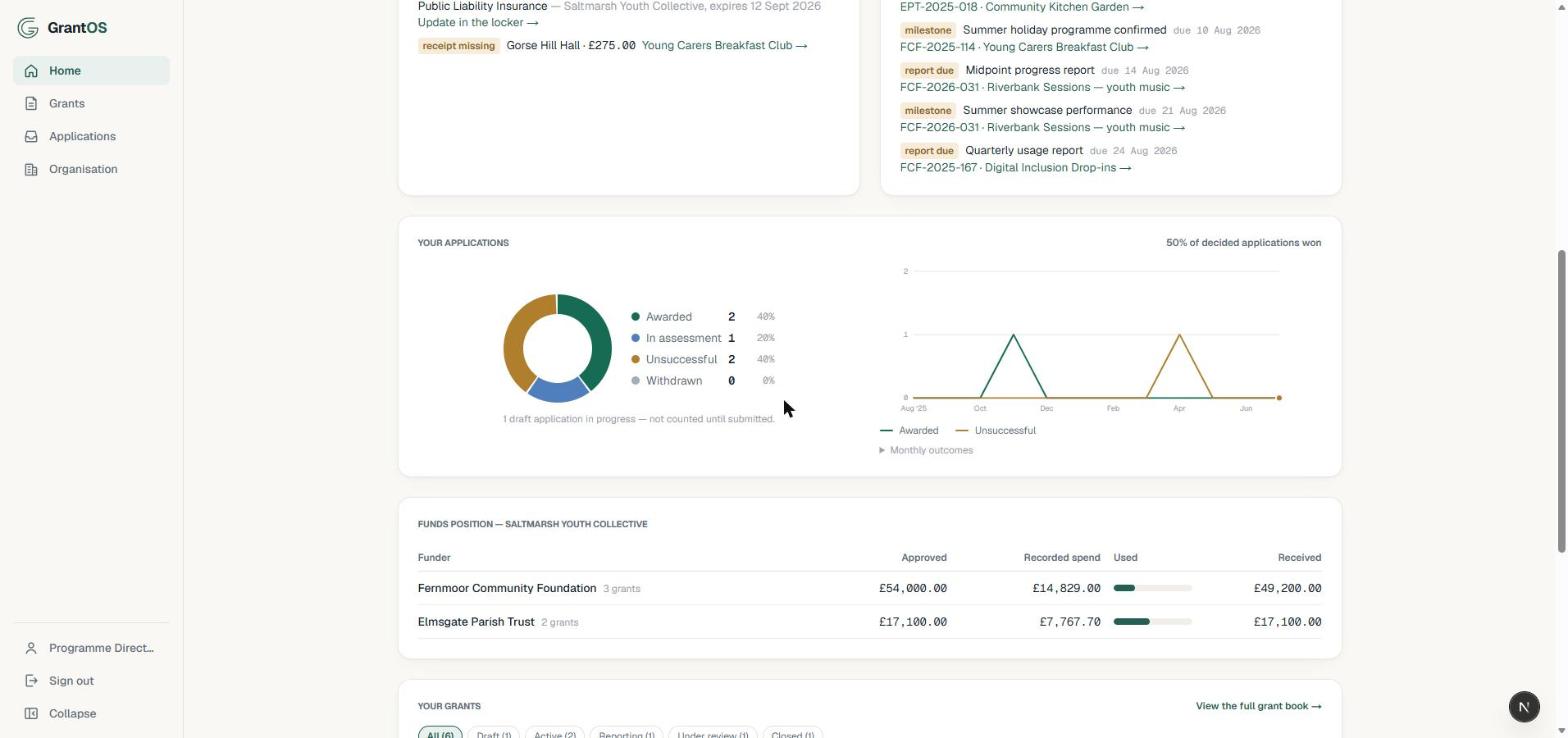The height and width of the screenshot is (738, 1568).
Task: Go to the Grants menu item
Action: coord(92,104)
